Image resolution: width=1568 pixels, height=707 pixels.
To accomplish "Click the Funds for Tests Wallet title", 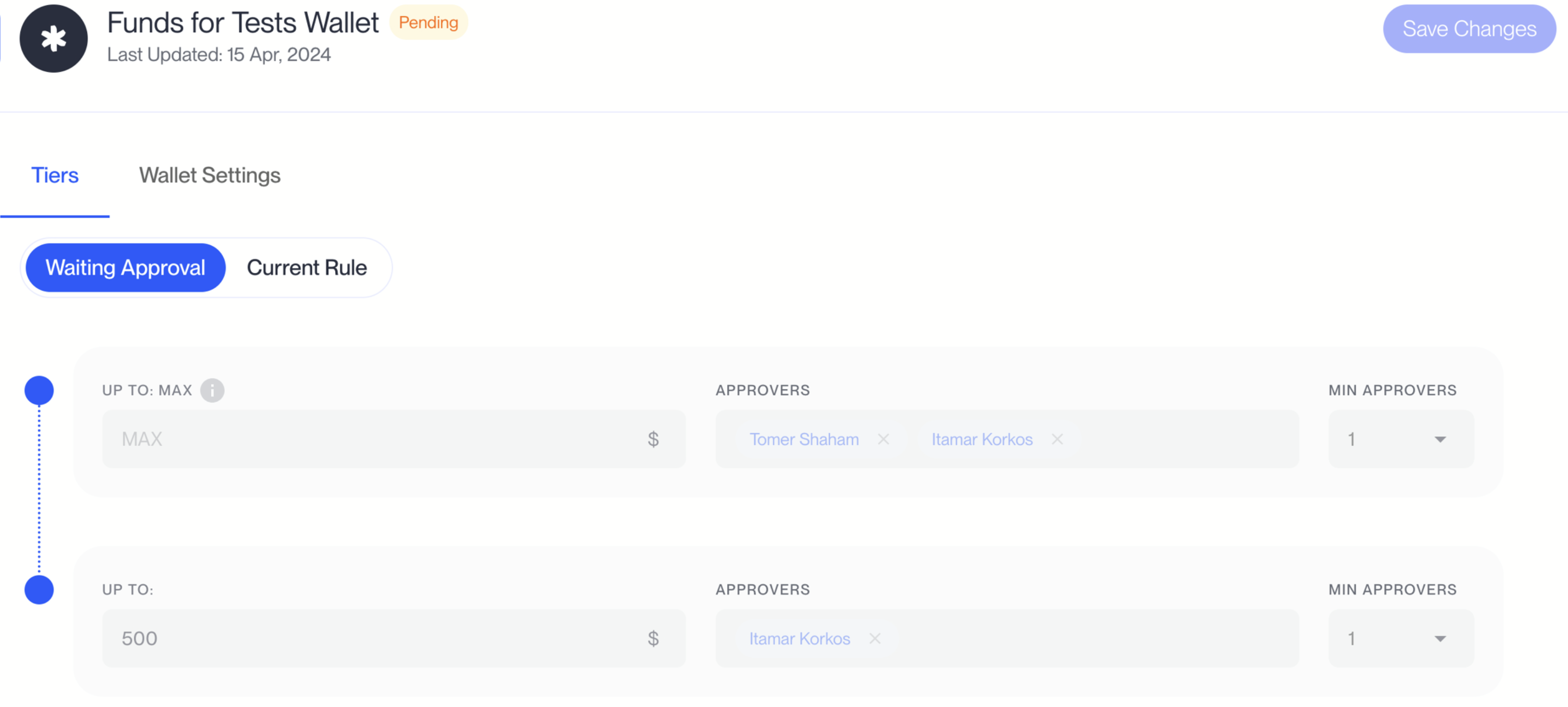I will pyautogui.click(x=243, y=23).
